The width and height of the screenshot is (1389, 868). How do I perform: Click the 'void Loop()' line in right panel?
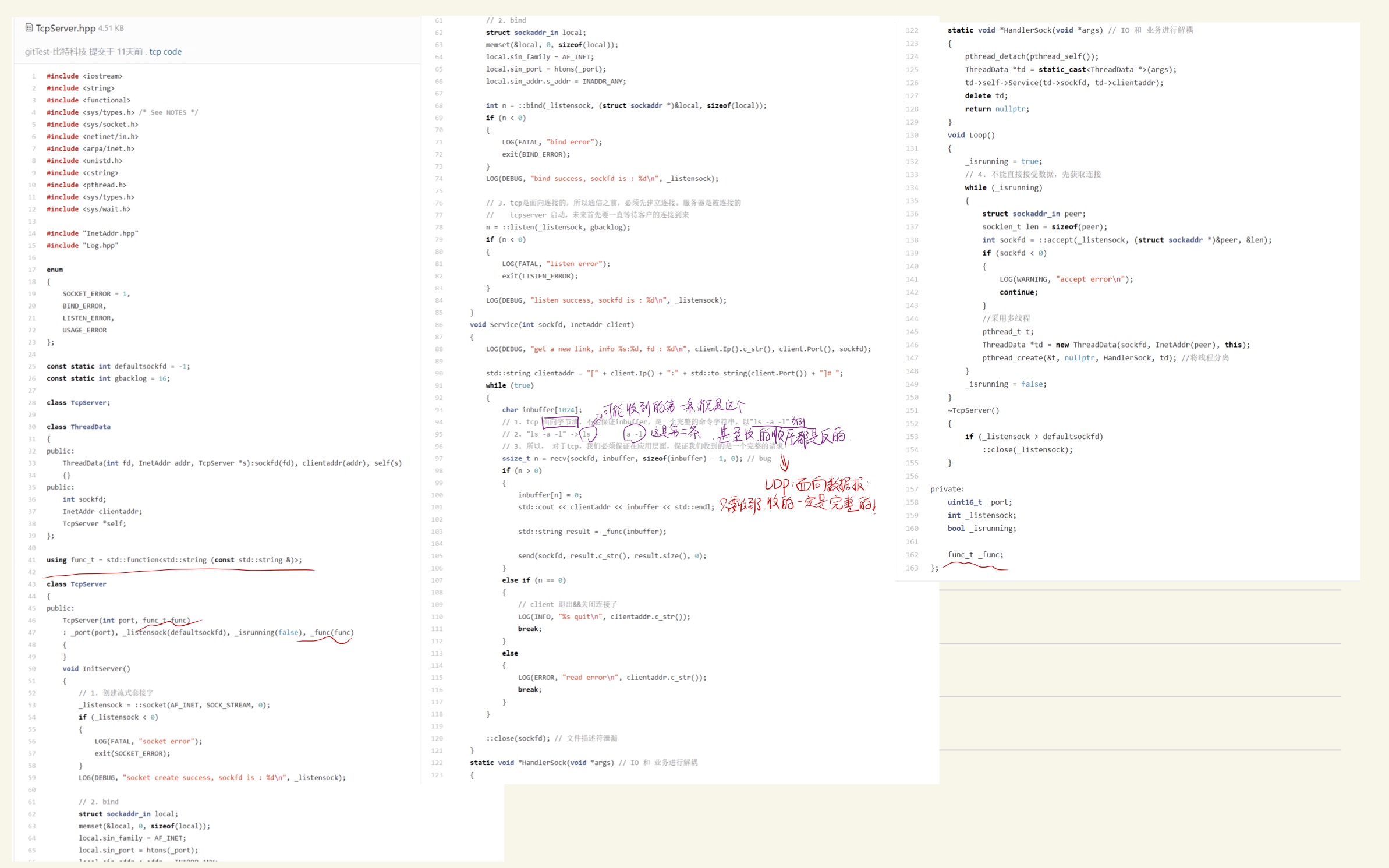971,135
